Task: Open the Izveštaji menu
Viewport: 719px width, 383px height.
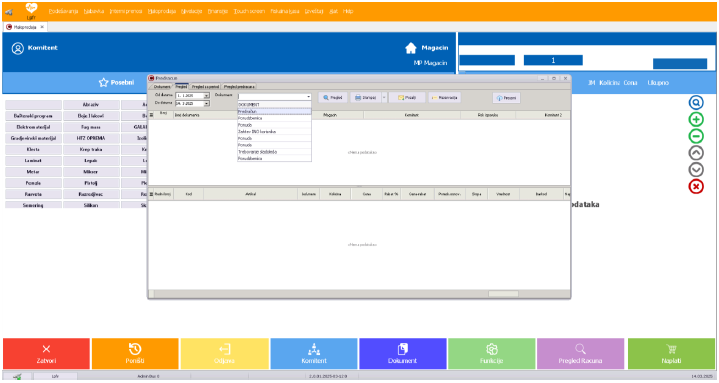Action: pos(314,11)
